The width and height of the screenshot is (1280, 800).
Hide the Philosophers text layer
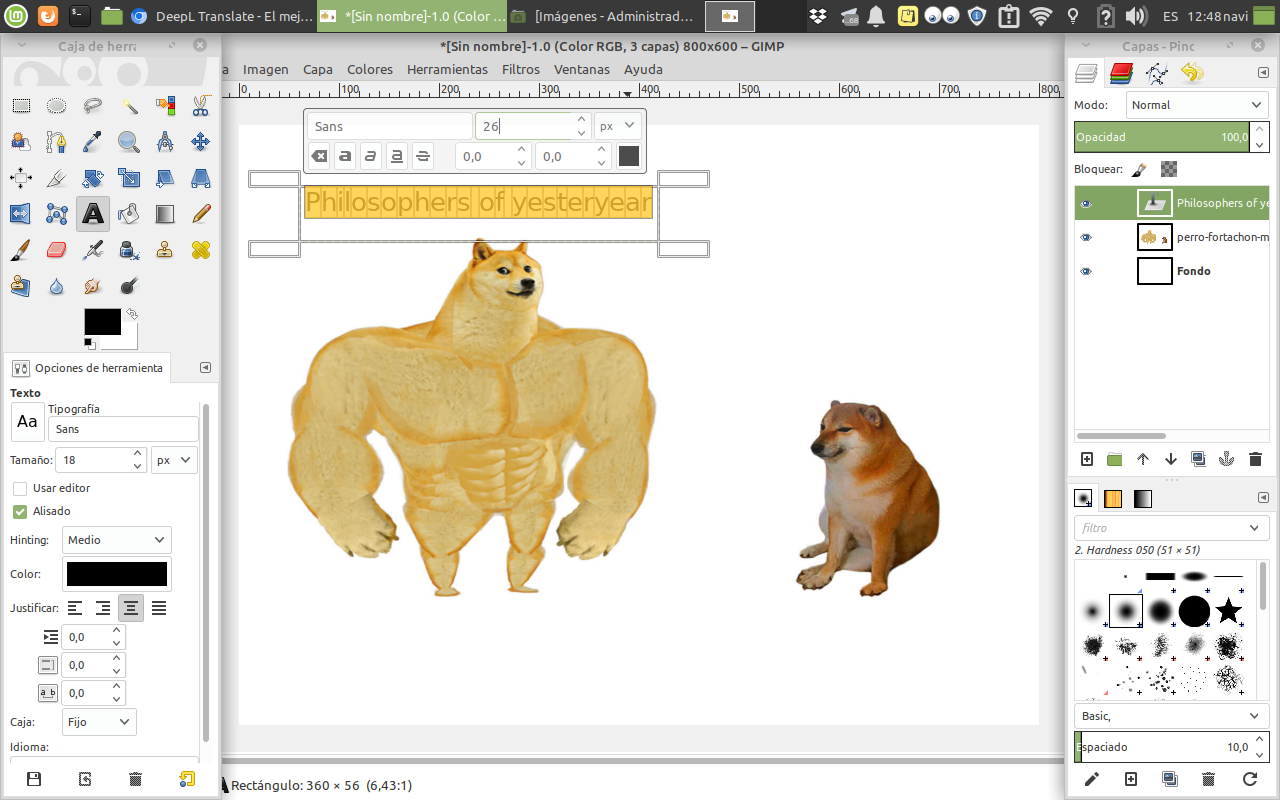click(1087, 203)
